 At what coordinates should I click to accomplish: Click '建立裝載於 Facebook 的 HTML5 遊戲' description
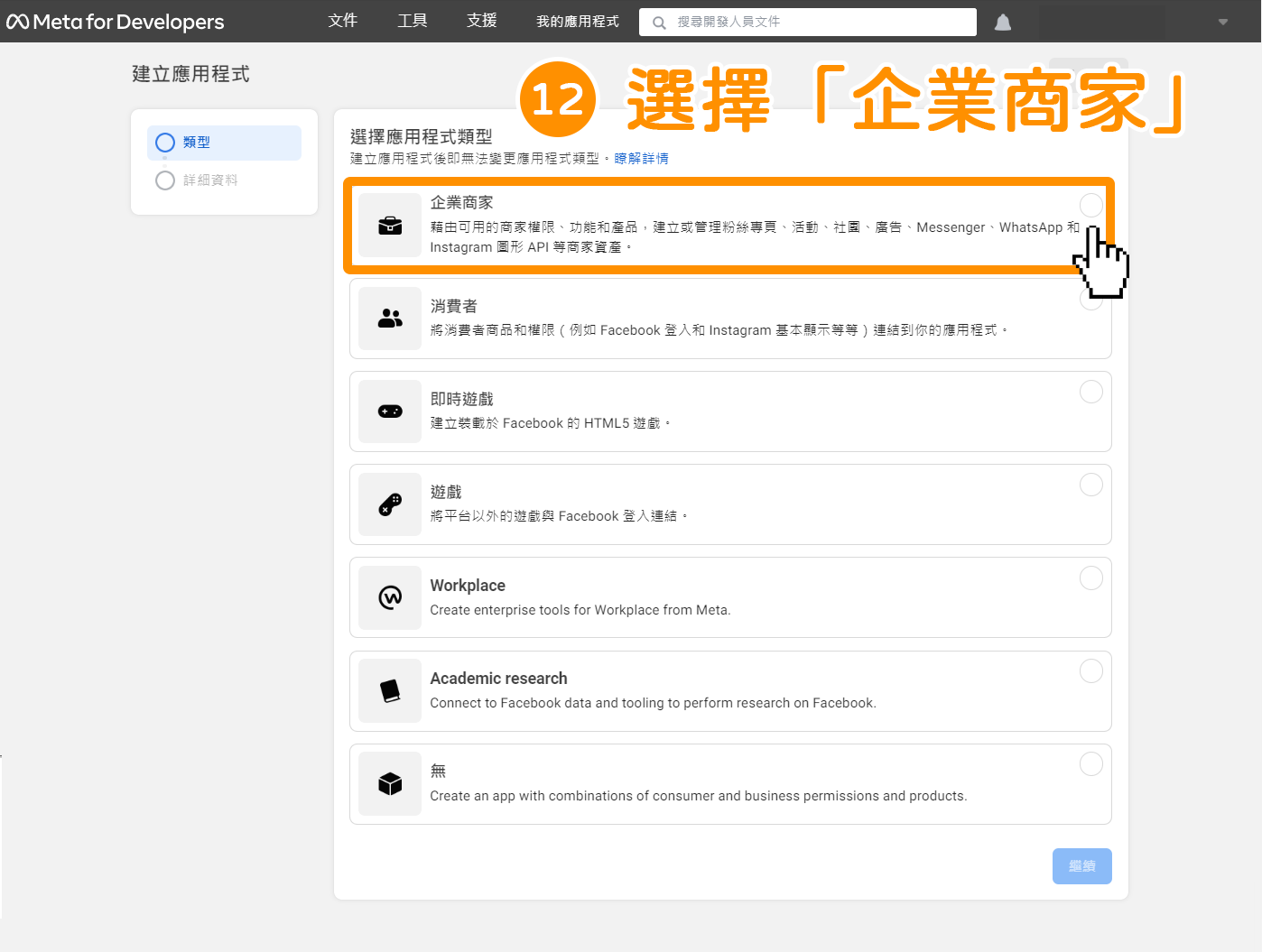click(x=551, y=423)
